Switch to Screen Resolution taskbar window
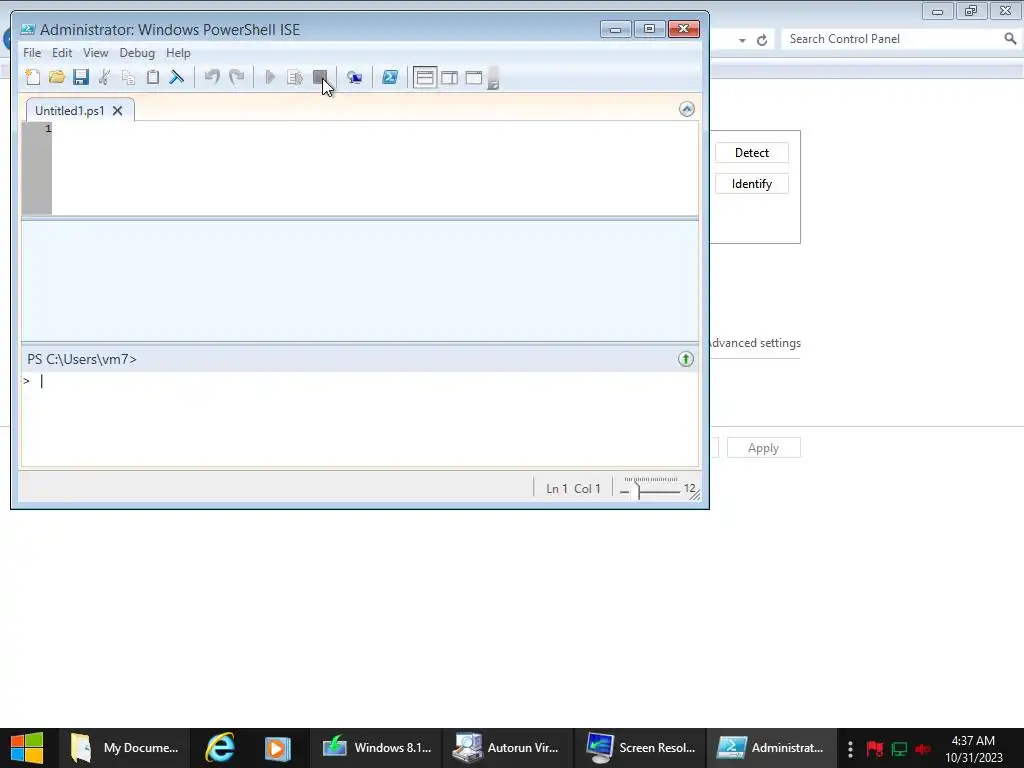Image resolution: width=1024 pixels, height=768 pixels. [640, 748]
